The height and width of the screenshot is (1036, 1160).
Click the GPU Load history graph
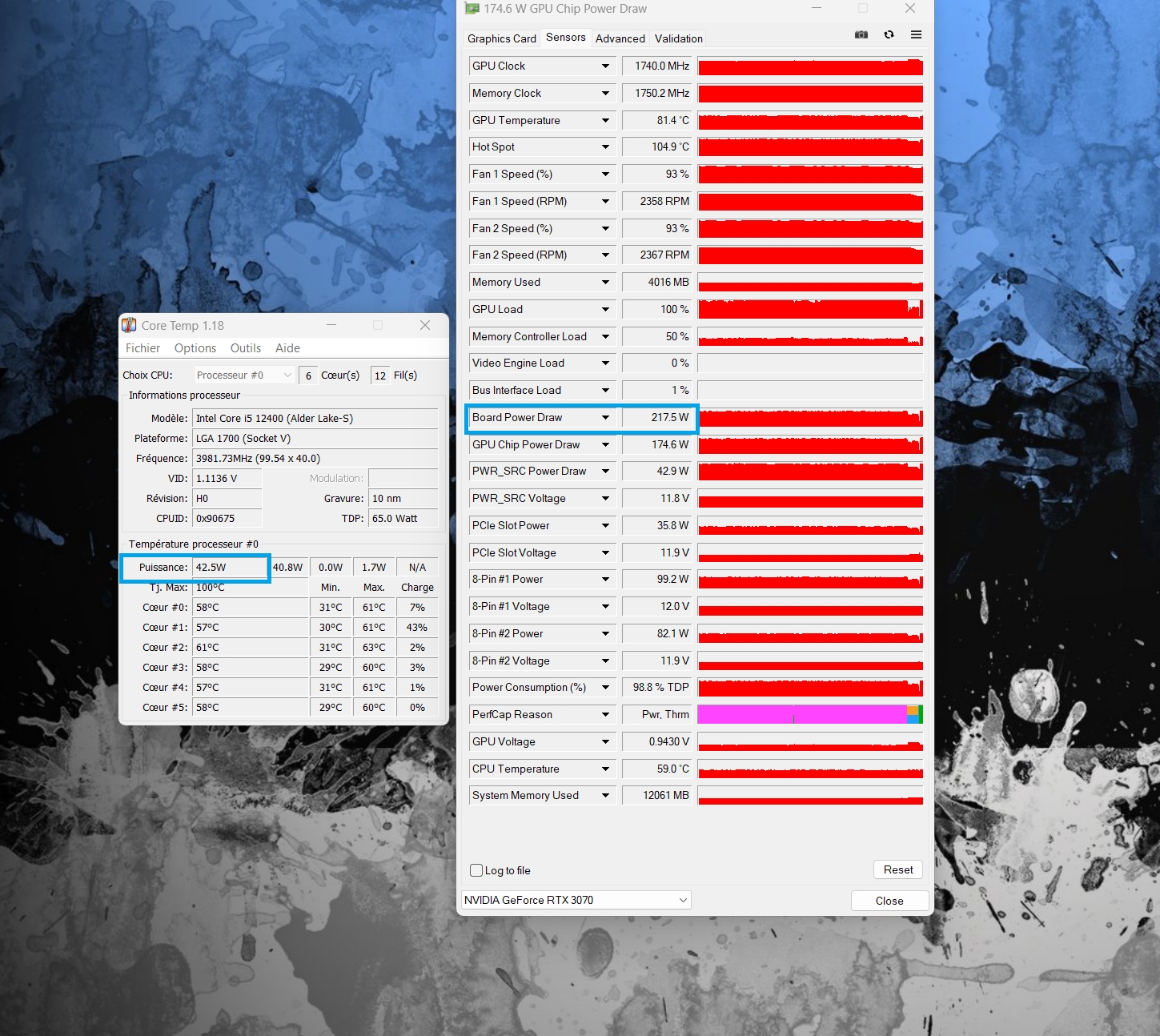click(x=810, y=309)
